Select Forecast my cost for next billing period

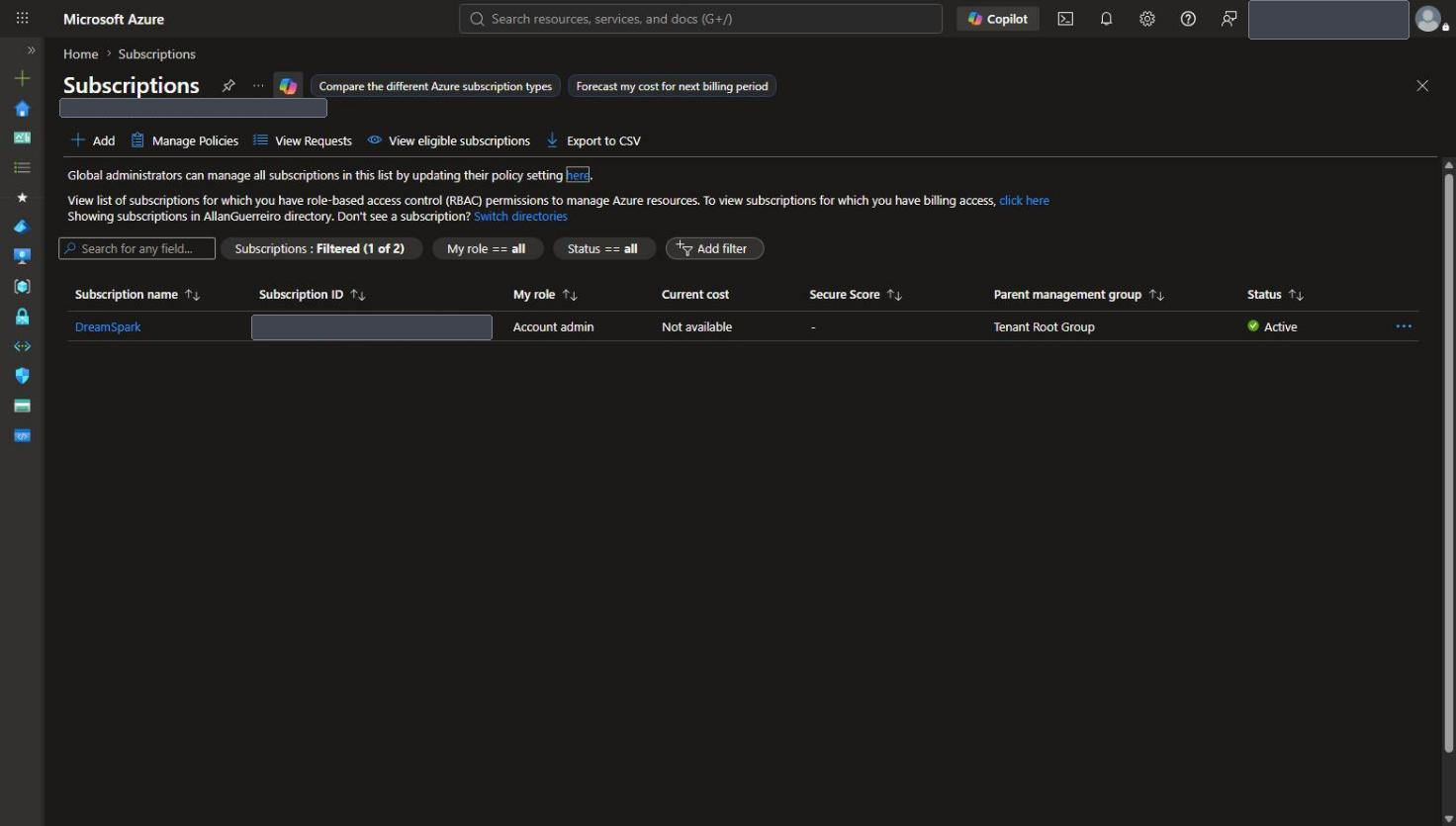(x=672, y=86)
